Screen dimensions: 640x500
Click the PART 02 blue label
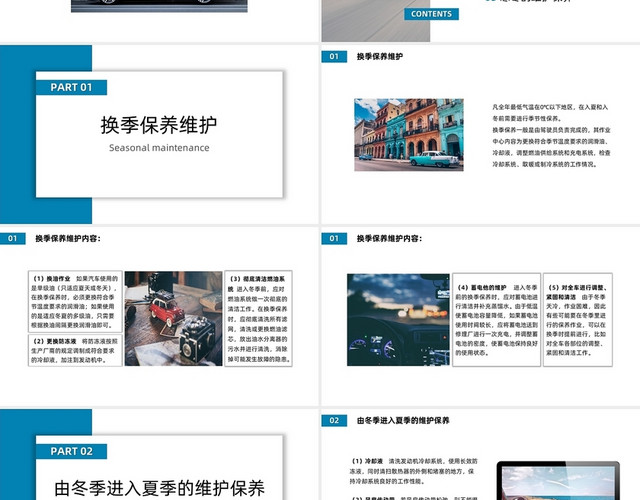point(71,451)
